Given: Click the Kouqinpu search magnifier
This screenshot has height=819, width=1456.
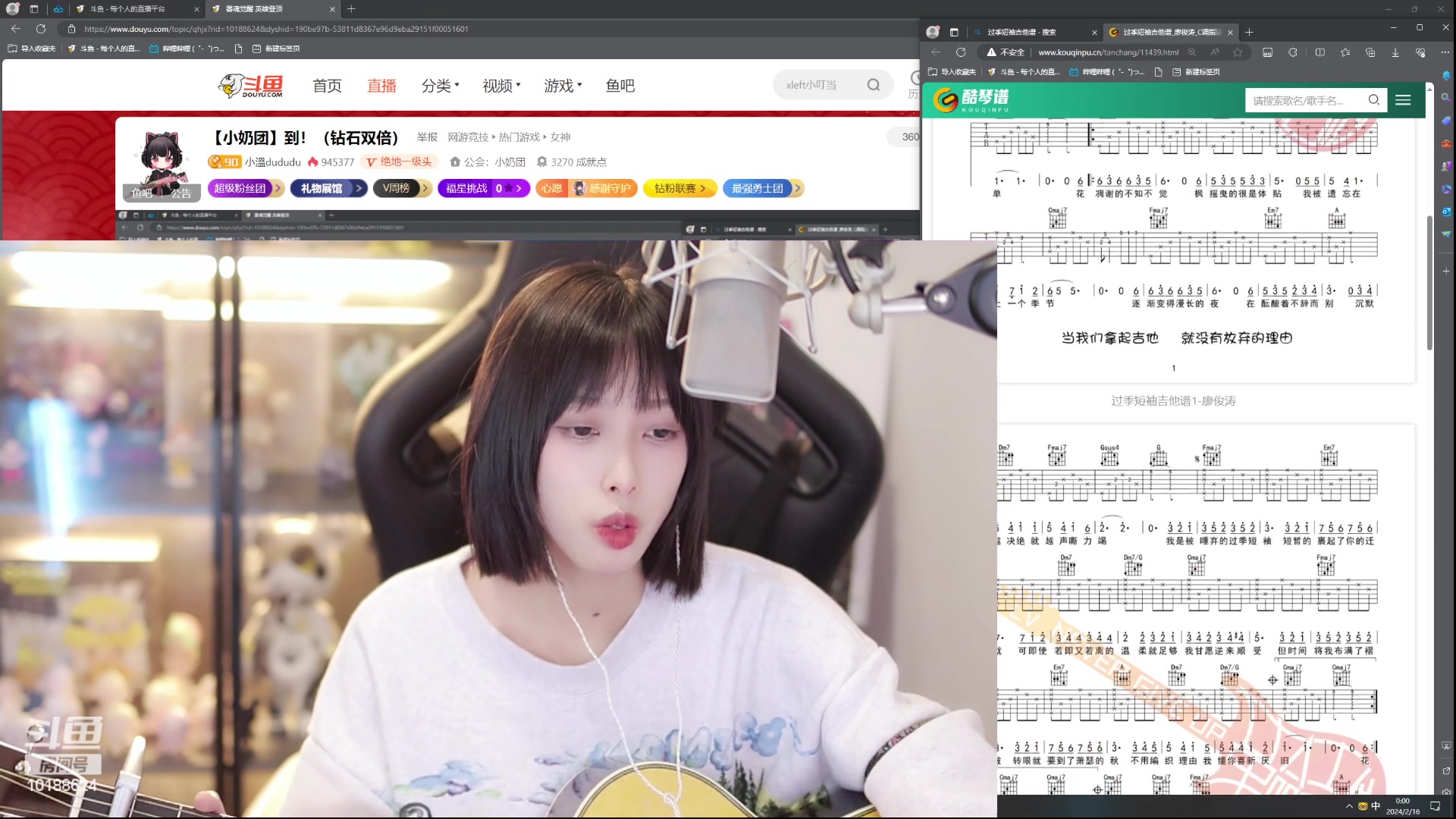Looking at the screenshot, I should [x=1374, y=100].
